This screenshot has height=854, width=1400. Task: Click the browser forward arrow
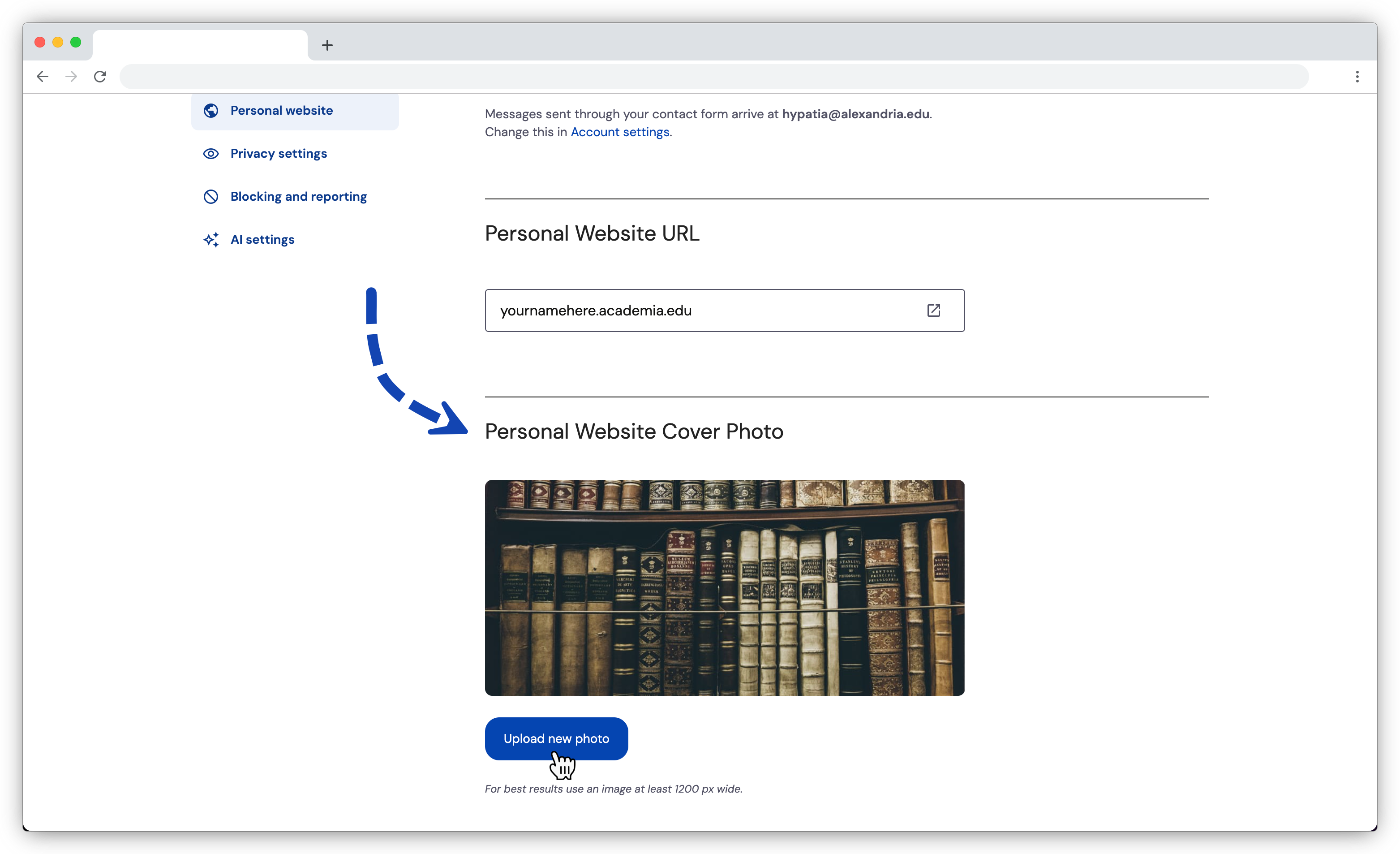71,76
